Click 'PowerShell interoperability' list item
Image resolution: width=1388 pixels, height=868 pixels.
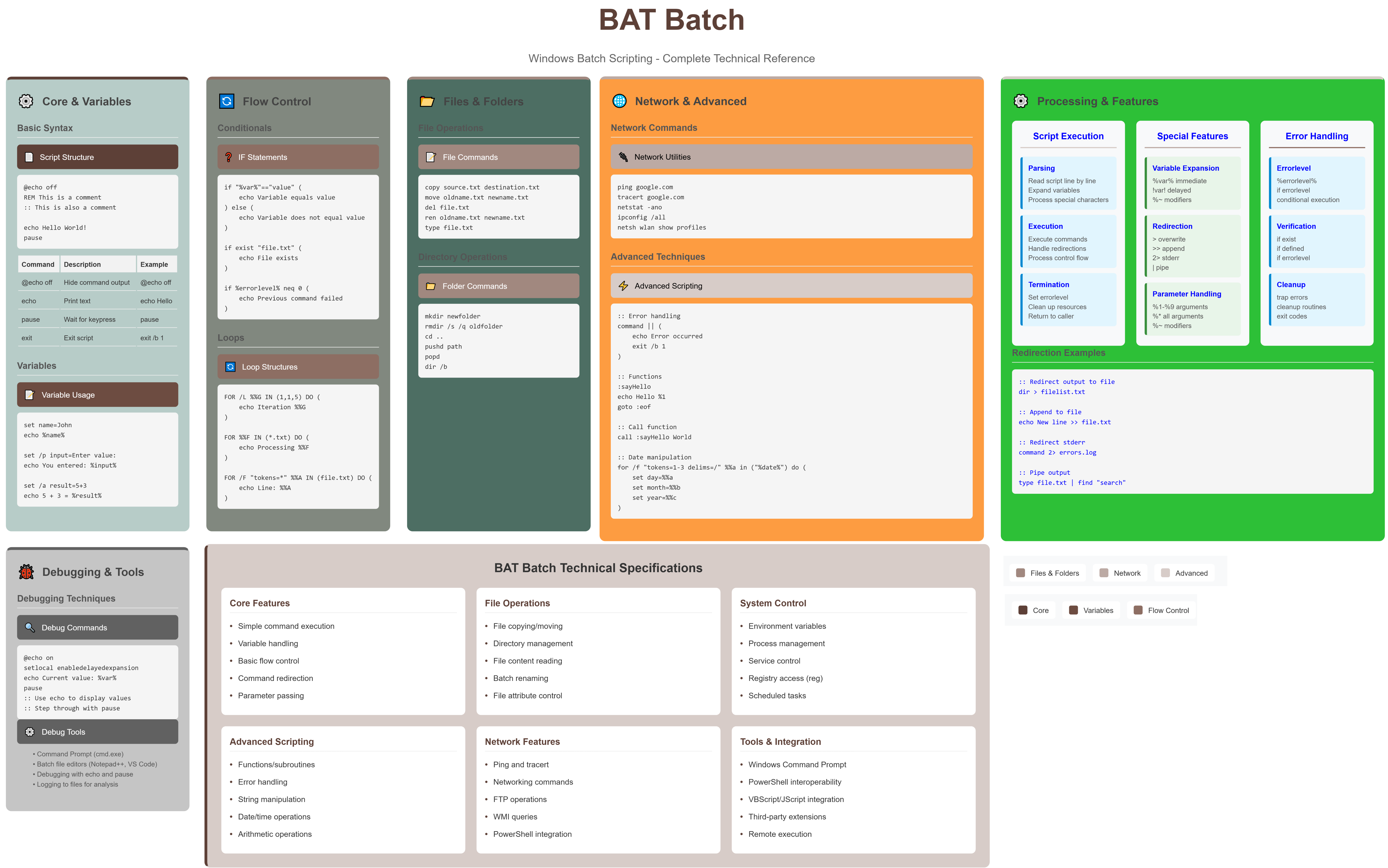coord(795,782)
